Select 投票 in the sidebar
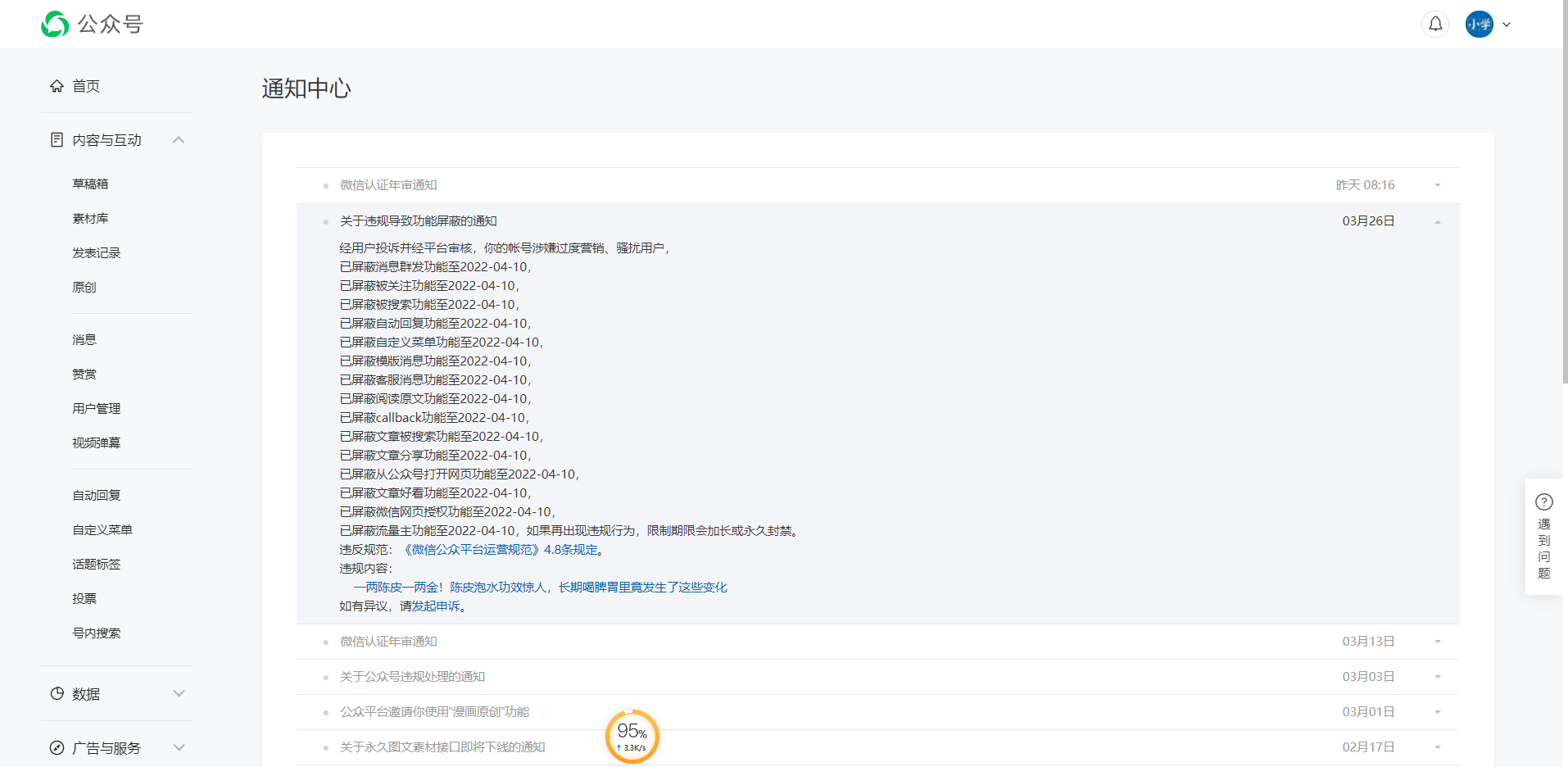The width and height of the screenshot is (1568, 767). [x=84, y=598]
